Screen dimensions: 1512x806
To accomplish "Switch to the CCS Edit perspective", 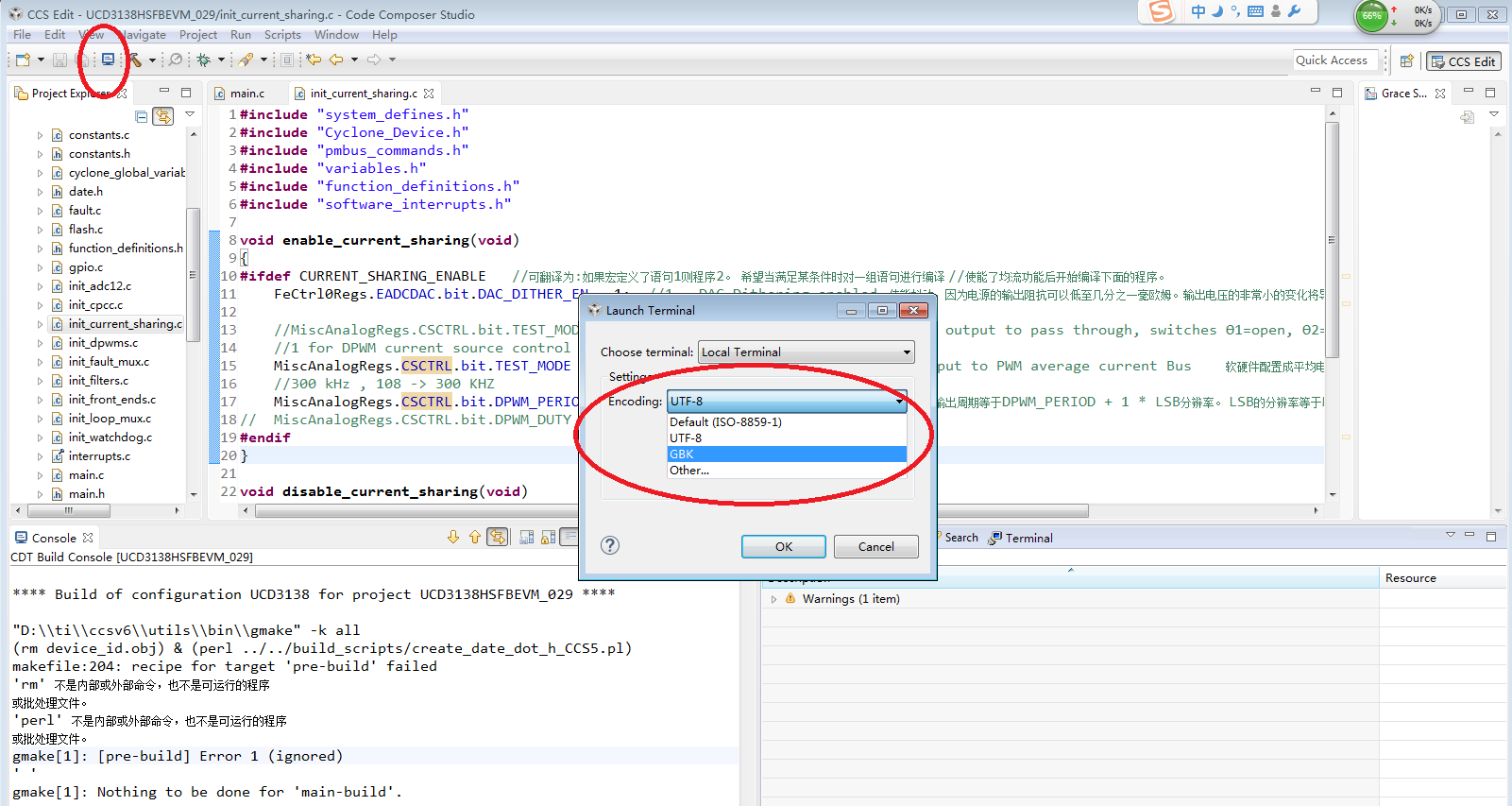I will pos(1463,61).
